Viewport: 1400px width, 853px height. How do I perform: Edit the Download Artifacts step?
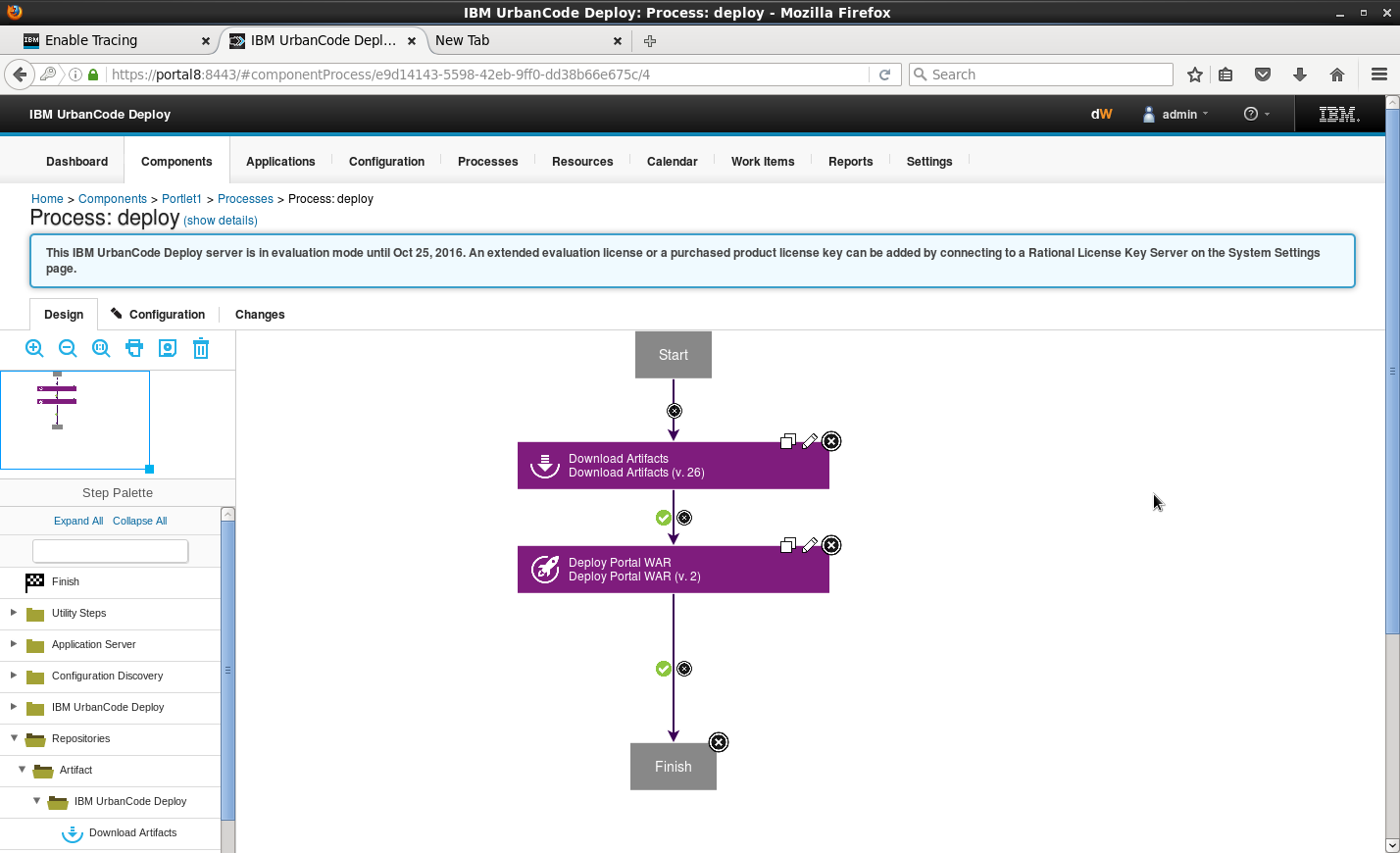tap(810, 441)
